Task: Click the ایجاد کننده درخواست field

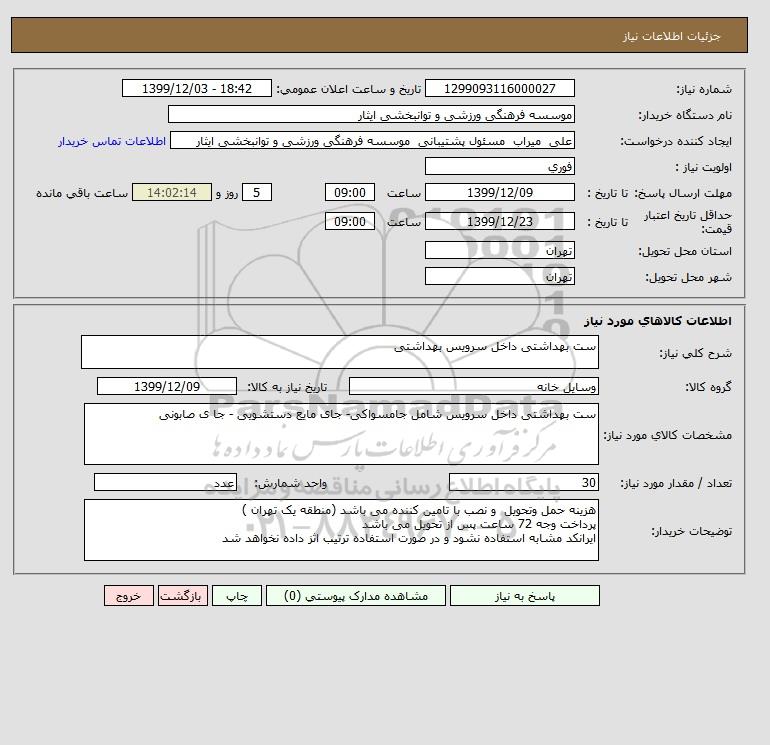Action: pyautogui.click(x=372, y=140)
